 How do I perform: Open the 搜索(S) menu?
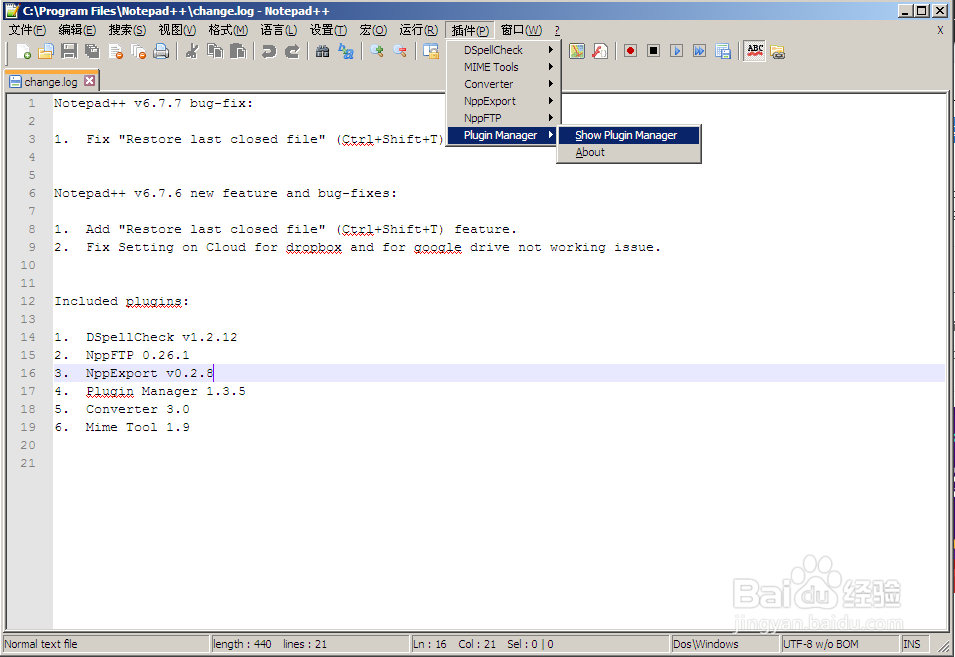tap(127, 30)
